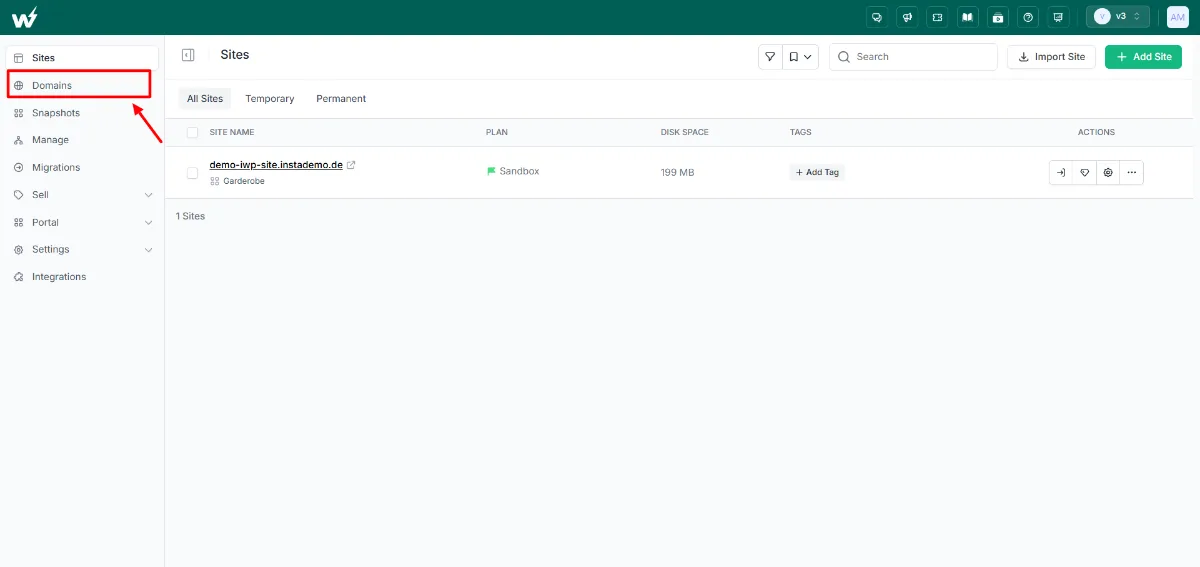The image size is (1200, 567).
Task: Click into the Search sites field
Action: point(913,57)
